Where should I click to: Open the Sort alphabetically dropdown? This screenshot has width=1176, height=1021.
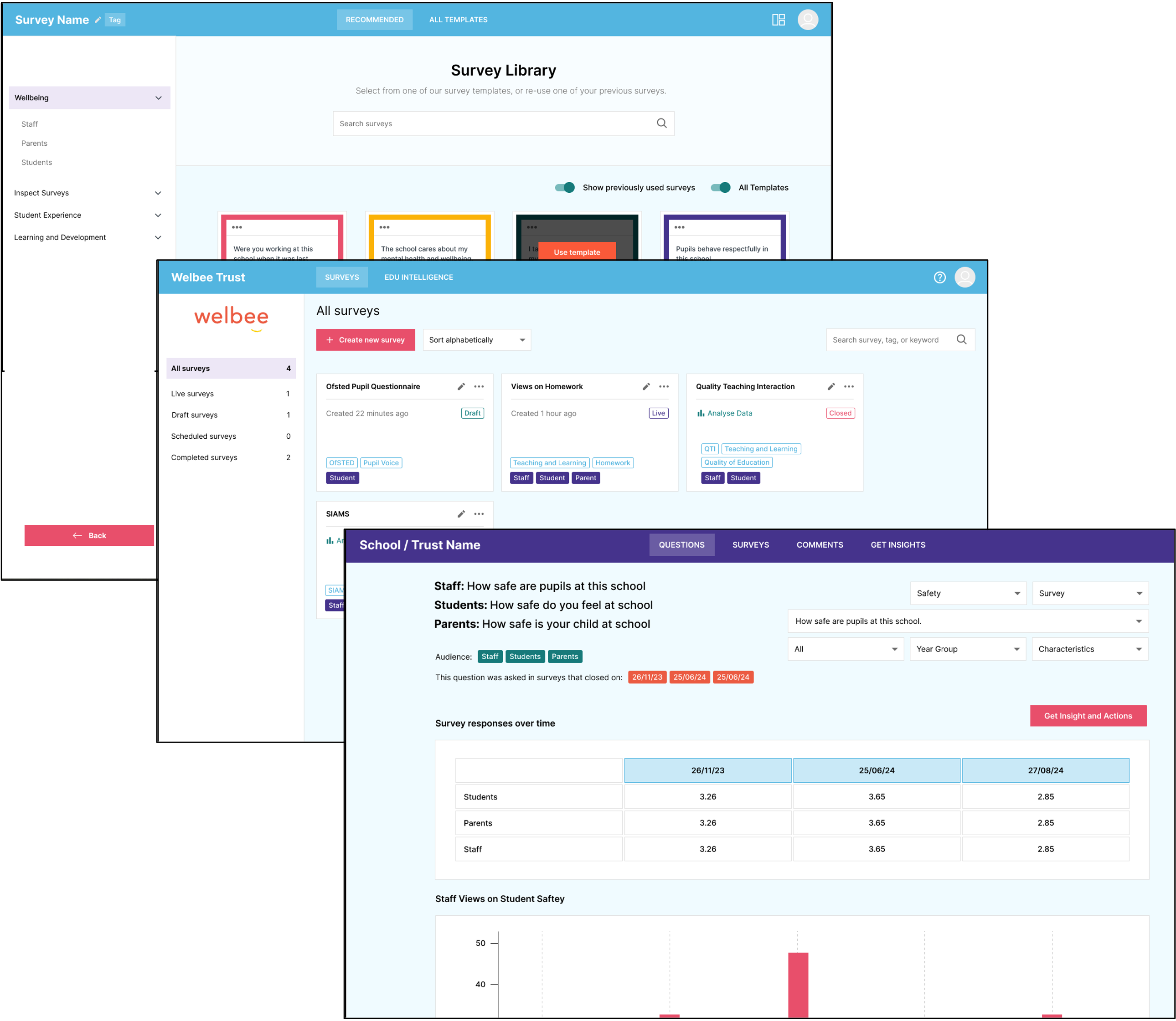point(477,340)
